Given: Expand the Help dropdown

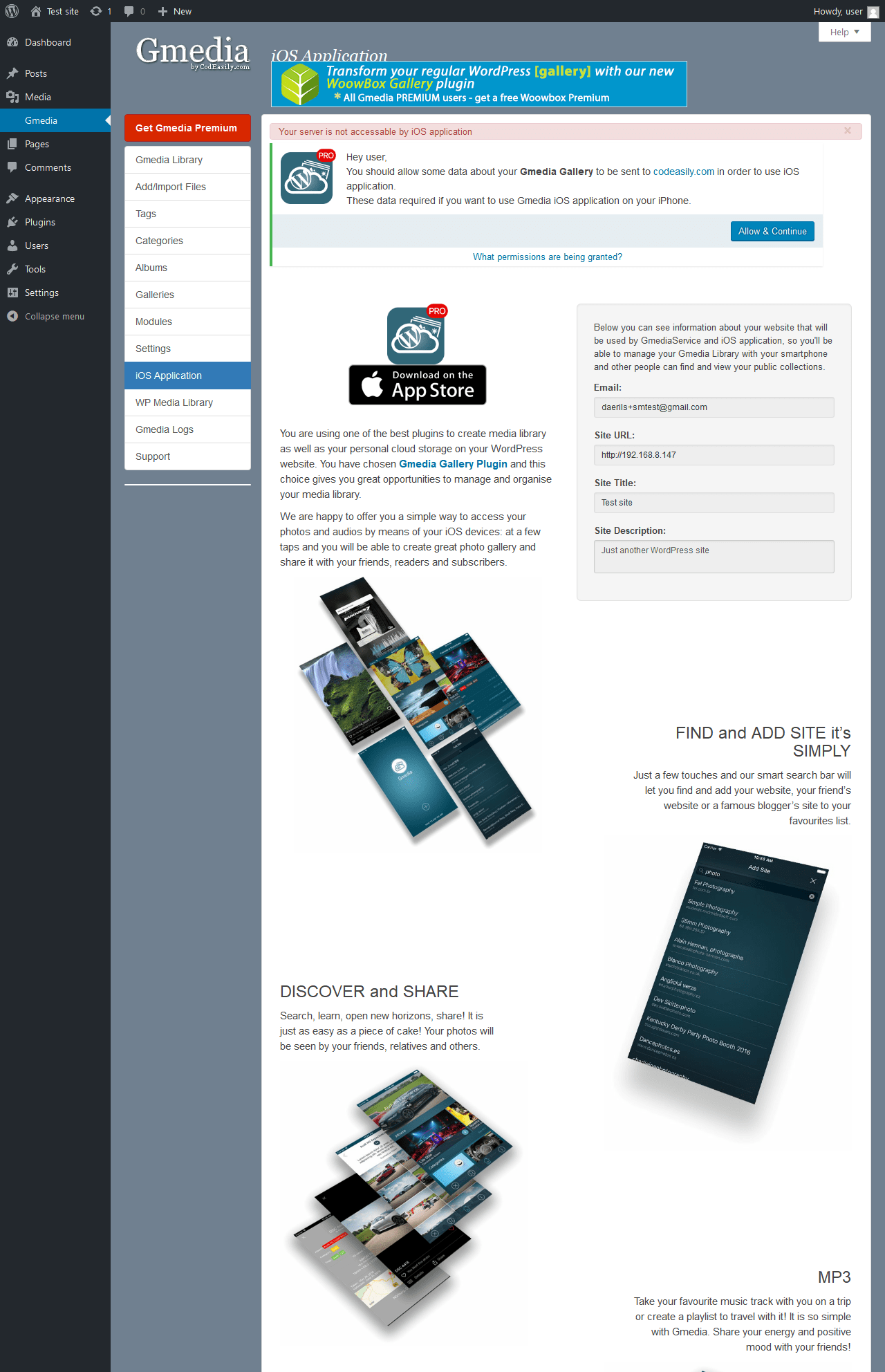Looking at the screenshot, I should [844, 32].
